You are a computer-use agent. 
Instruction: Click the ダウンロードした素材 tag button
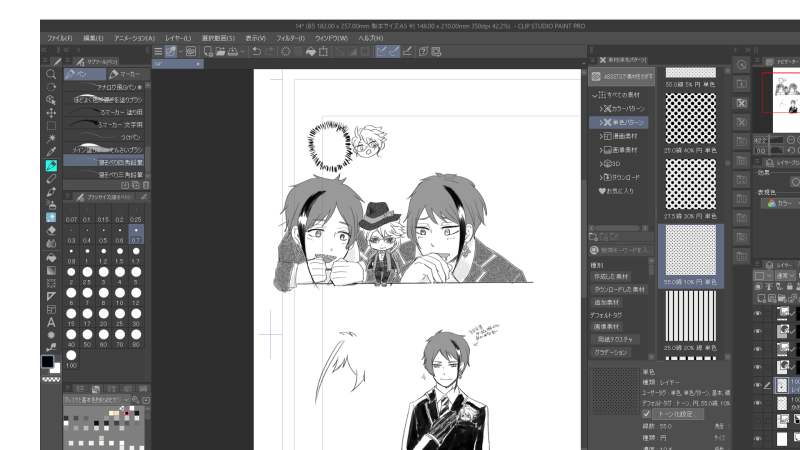[619, 289]
